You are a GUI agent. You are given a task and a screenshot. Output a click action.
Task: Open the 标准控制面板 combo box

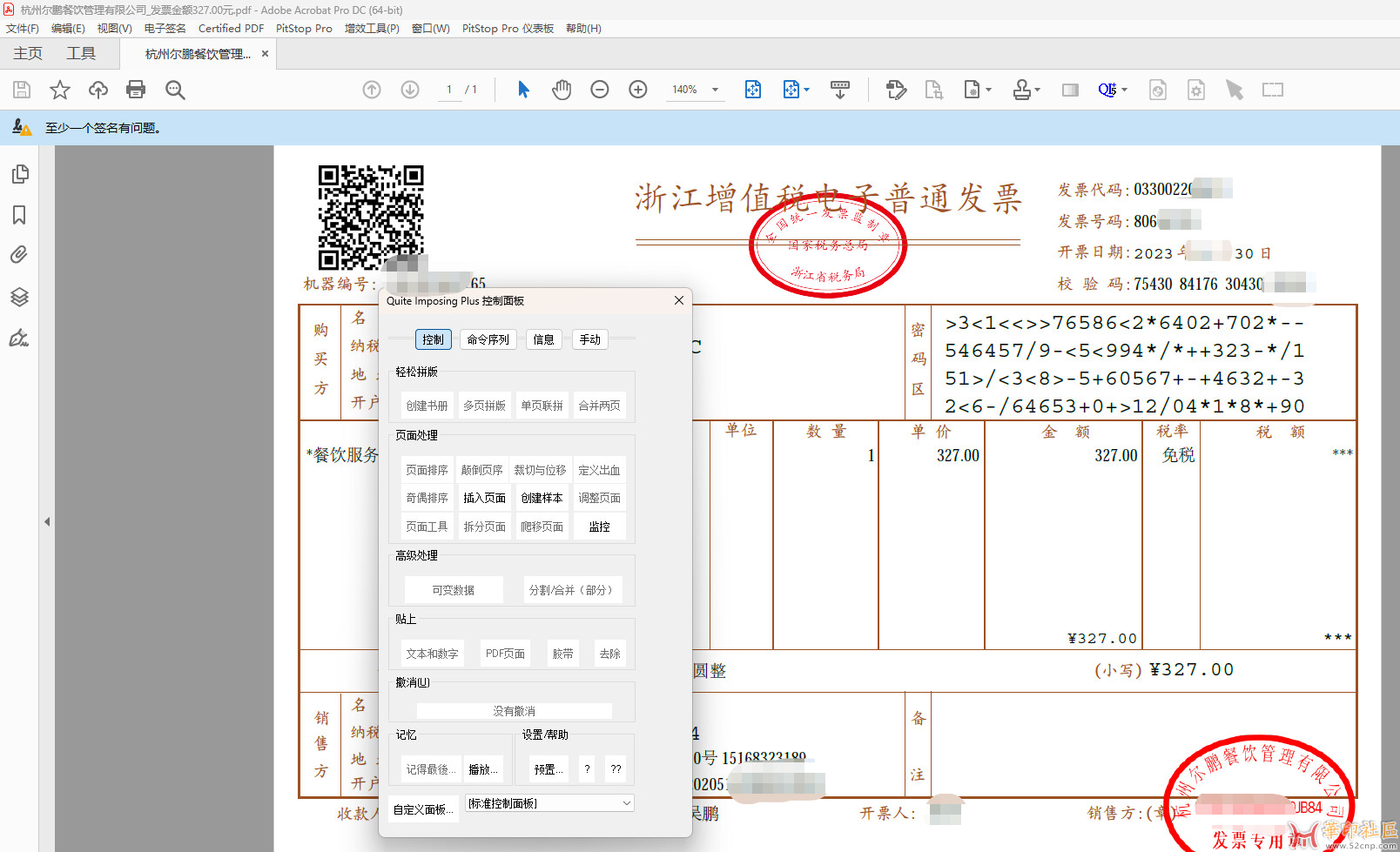pyautogui.click(x=549, y=803)
